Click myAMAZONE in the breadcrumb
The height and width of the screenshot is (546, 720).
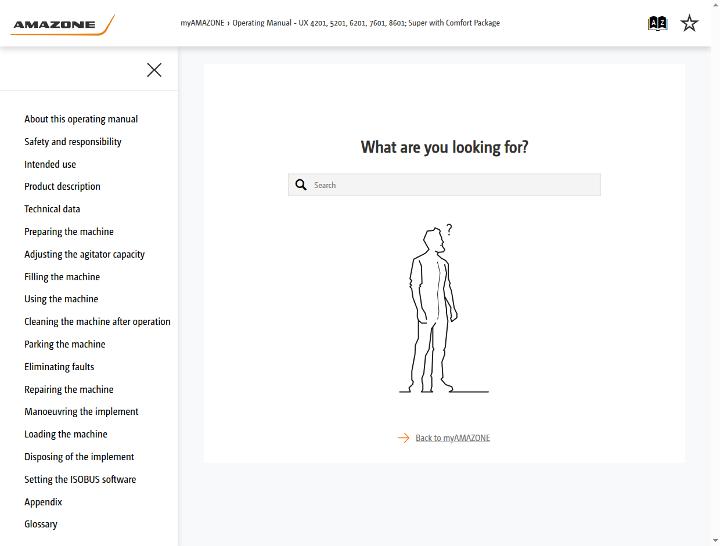pos(202,23)
